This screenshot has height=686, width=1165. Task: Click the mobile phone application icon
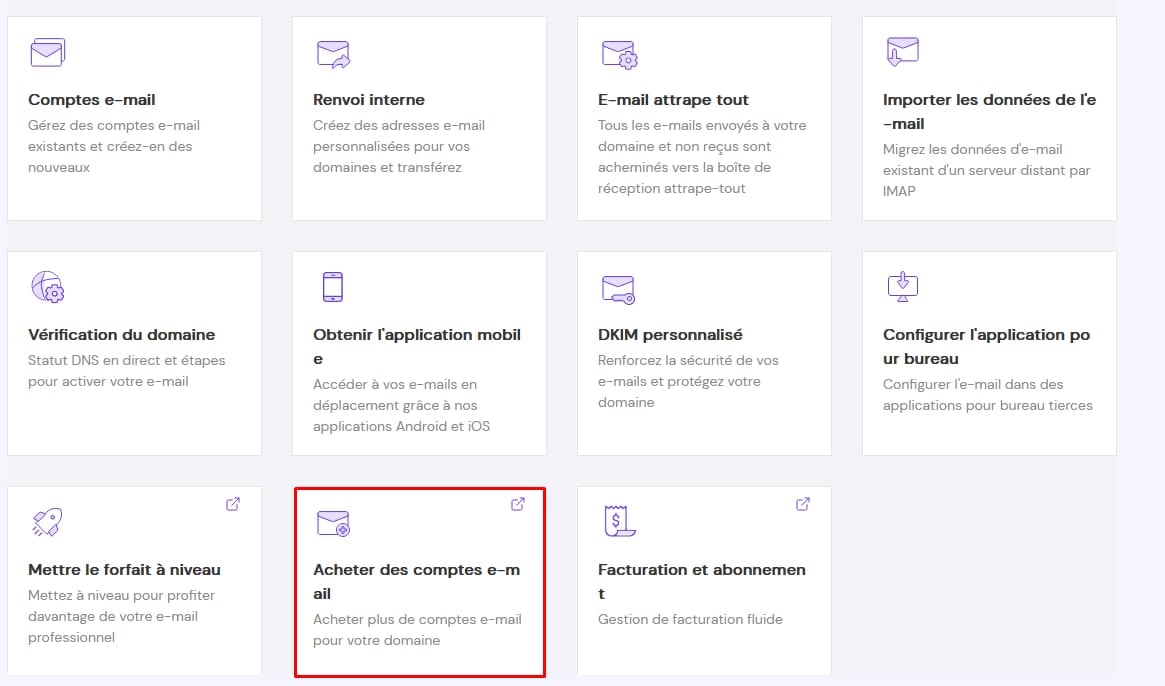[x=333, y=287]
